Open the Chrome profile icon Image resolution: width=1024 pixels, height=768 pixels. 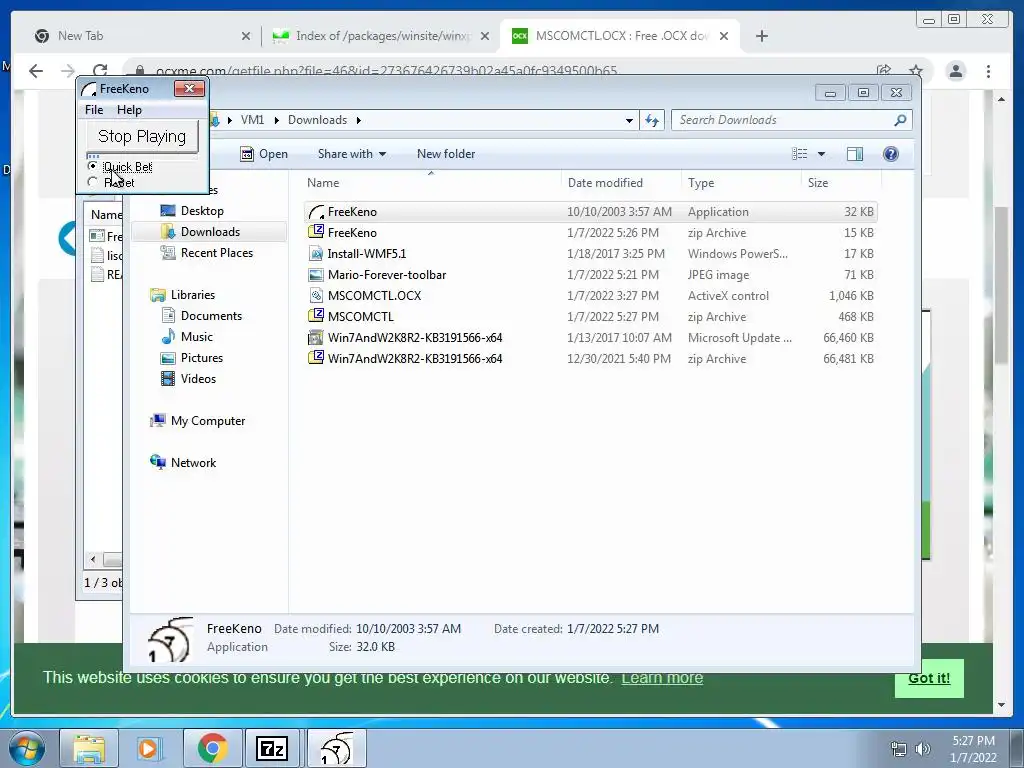pos(955,71)
